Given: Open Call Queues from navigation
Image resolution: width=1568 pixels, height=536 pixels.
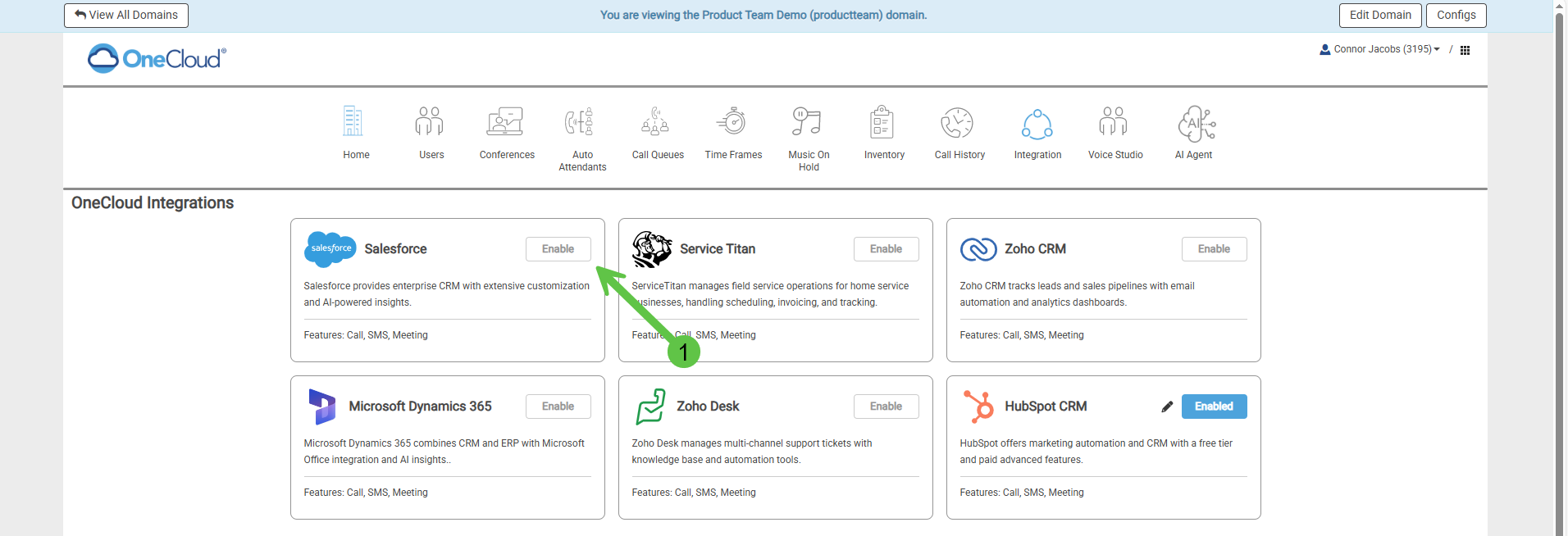Looking at the screenshot, I should [x=656, y=123].
